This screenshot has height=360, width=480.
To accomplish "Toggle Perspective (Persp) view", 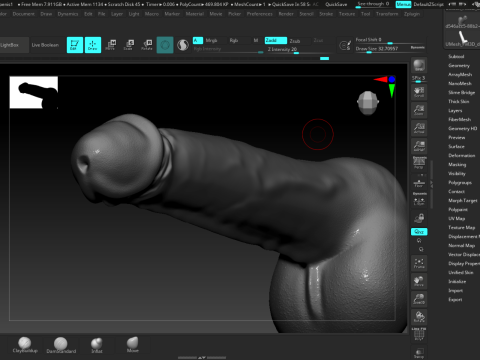I will coord(419,163).
